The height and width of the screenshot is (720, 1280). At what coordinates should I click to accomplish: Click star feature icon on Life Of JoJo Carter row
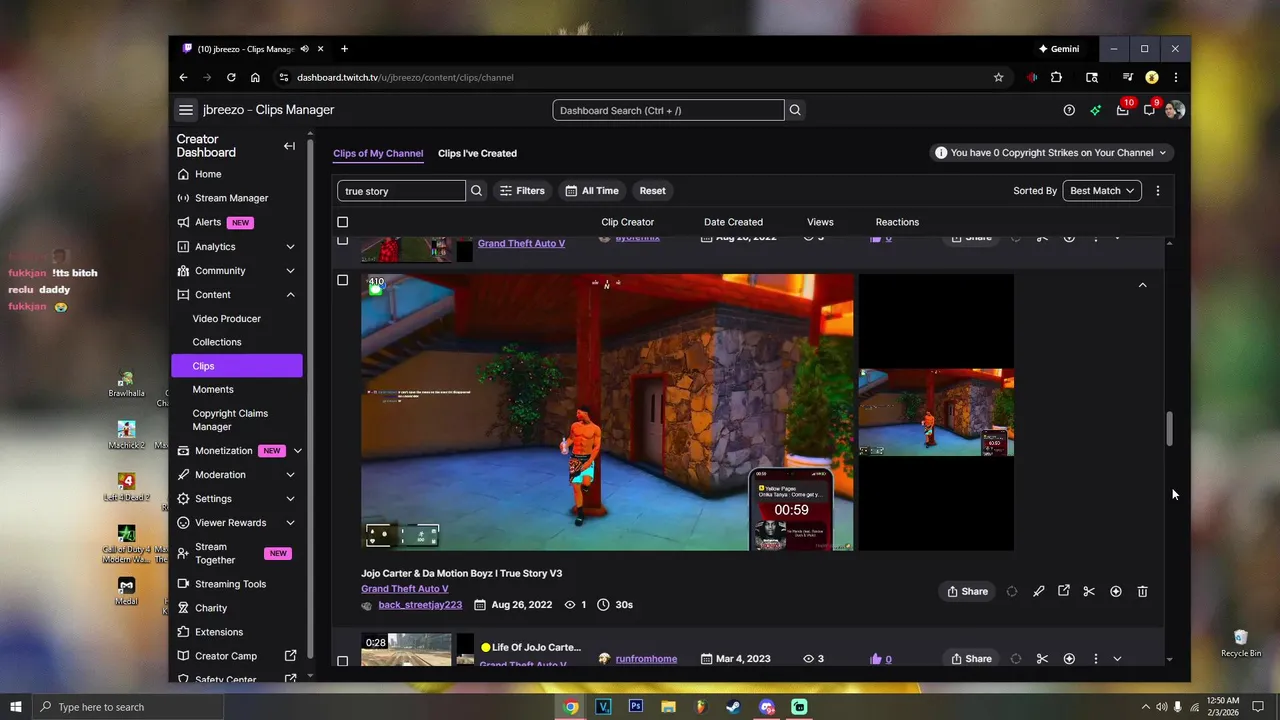[1069, 659]
